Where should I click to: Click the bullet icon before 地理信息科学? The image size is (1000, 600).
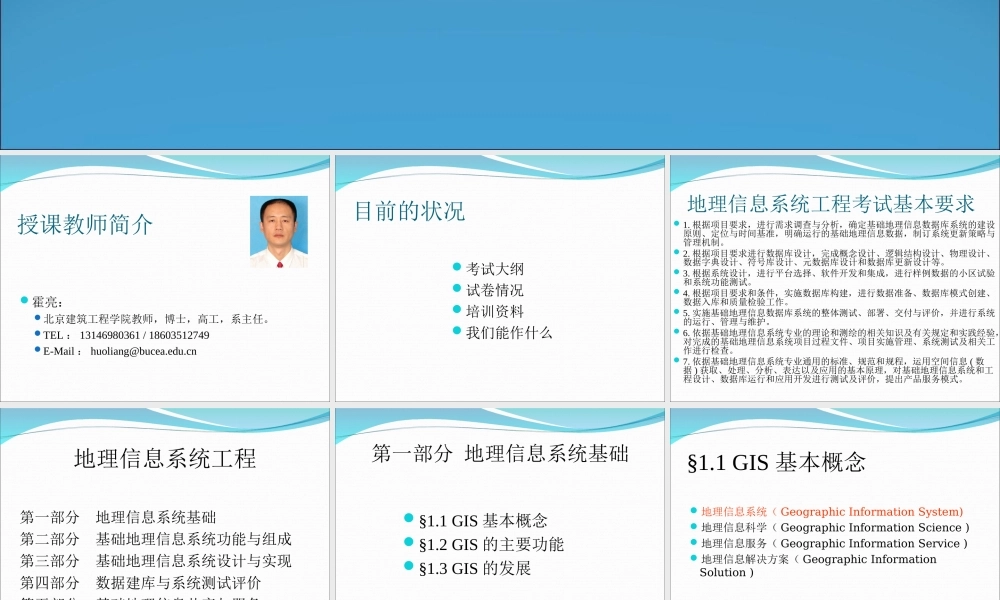click(x=692, y=527)
